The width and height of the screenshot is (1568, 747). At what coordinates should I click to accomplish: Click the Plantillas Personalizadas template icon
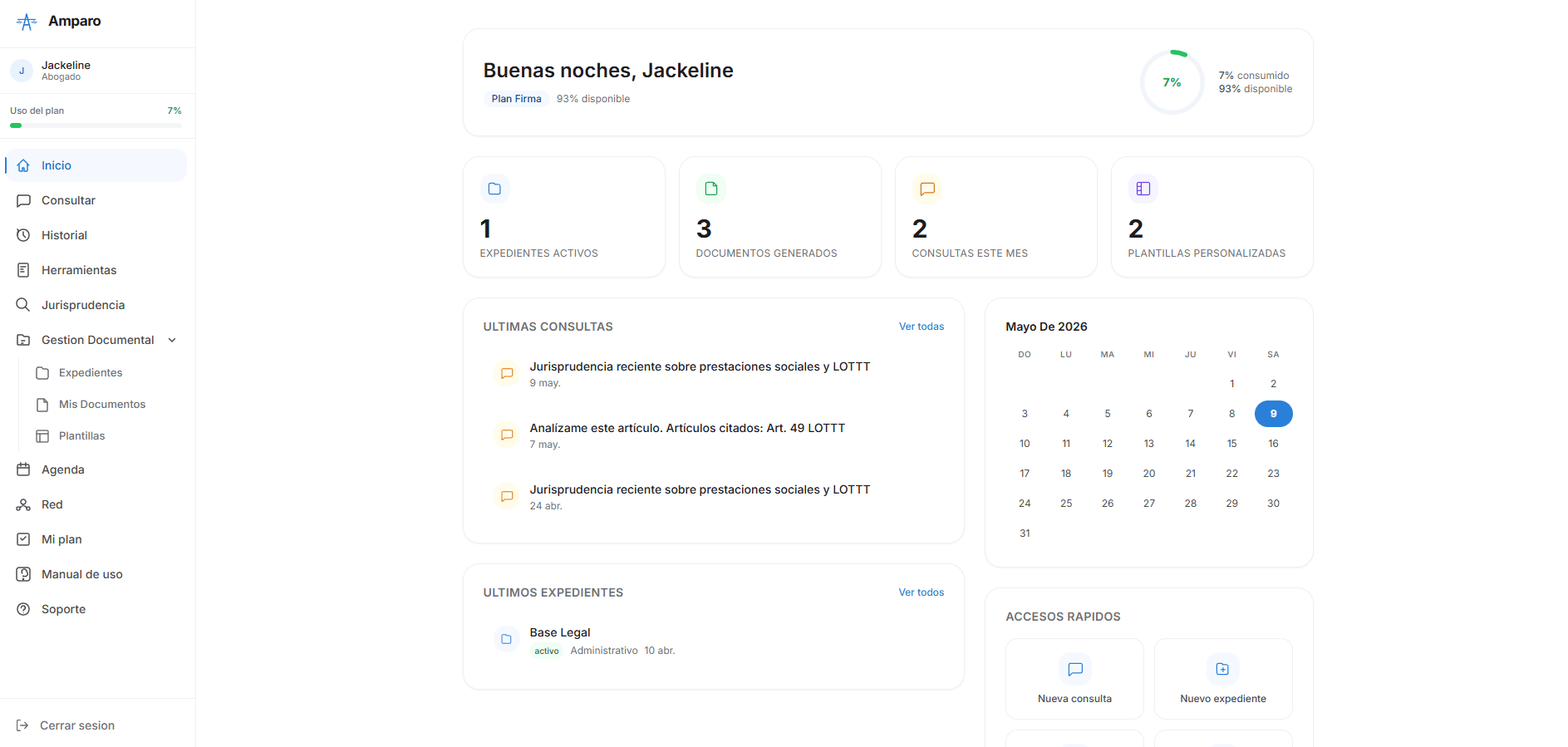1143,189
